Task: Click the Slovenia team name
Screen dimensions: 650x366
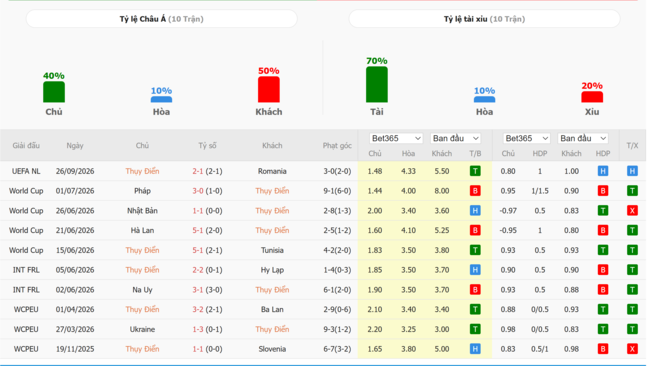Action: [272, 349]
